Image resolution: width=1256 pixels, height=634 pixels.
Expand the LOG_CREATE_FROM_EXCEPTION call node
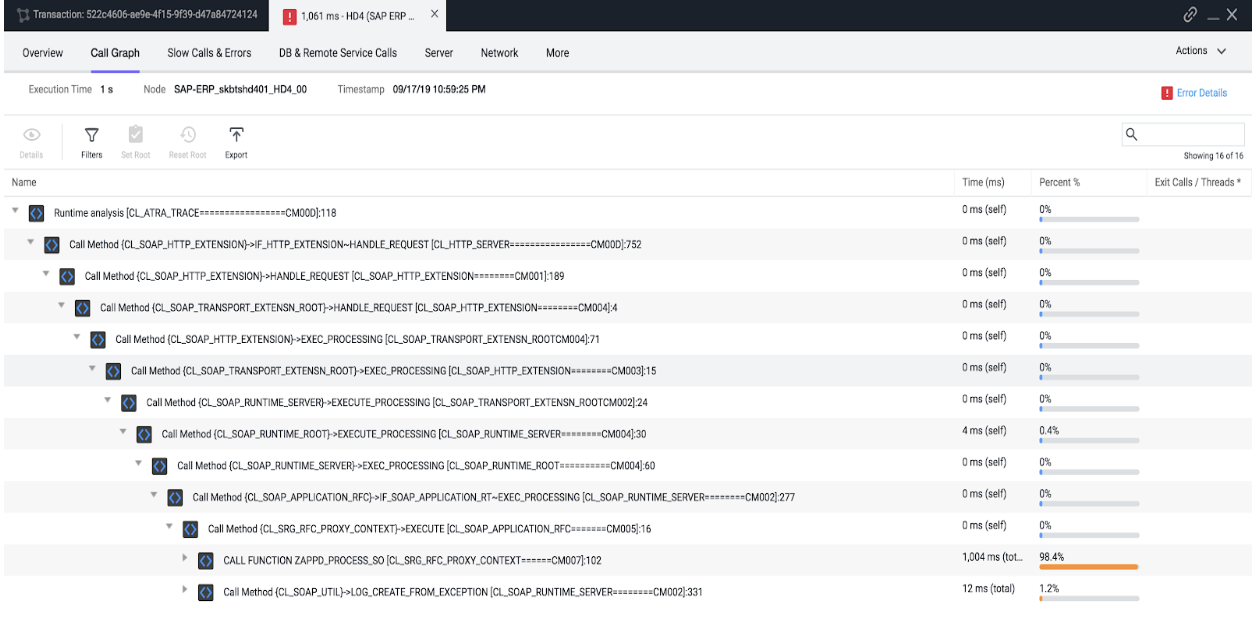tap(184, 589)
